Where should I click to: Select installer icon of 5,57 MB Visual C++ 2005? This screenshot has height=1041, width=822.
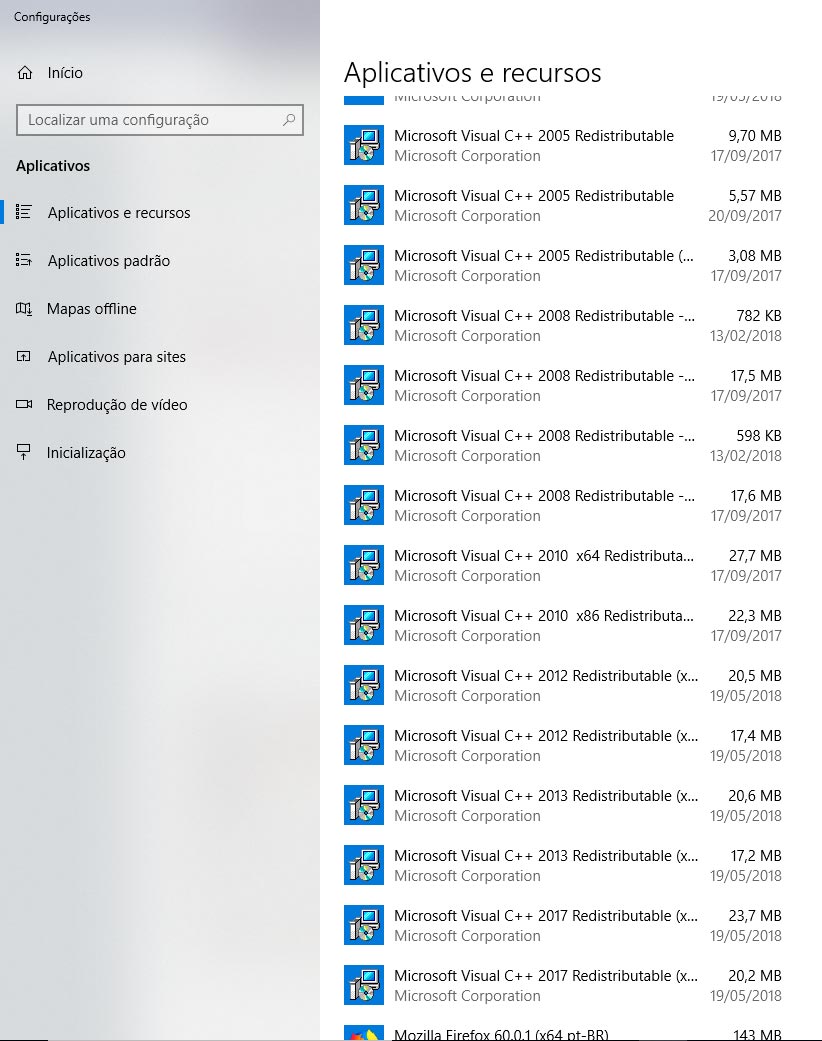click(364, 205)
